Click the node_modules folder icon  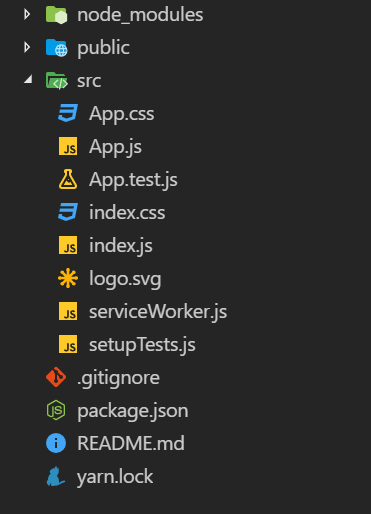click(56, 15)
